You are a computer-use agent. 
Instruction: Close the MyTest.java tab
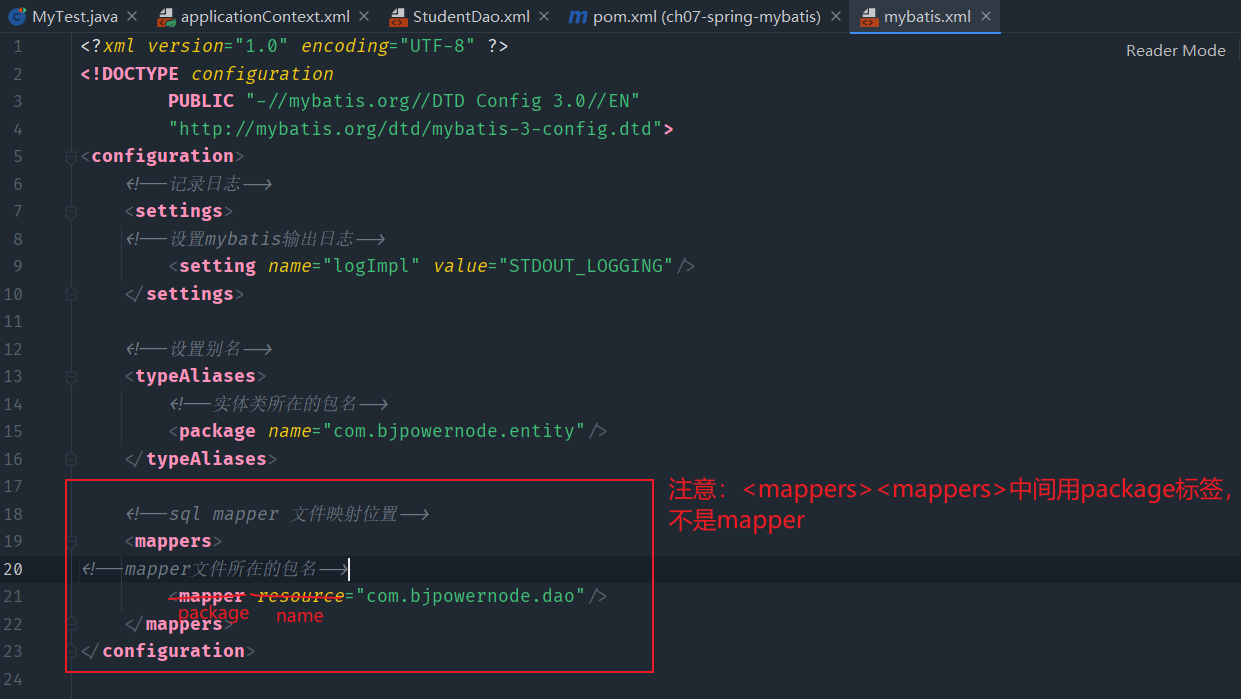pos(132,17)
